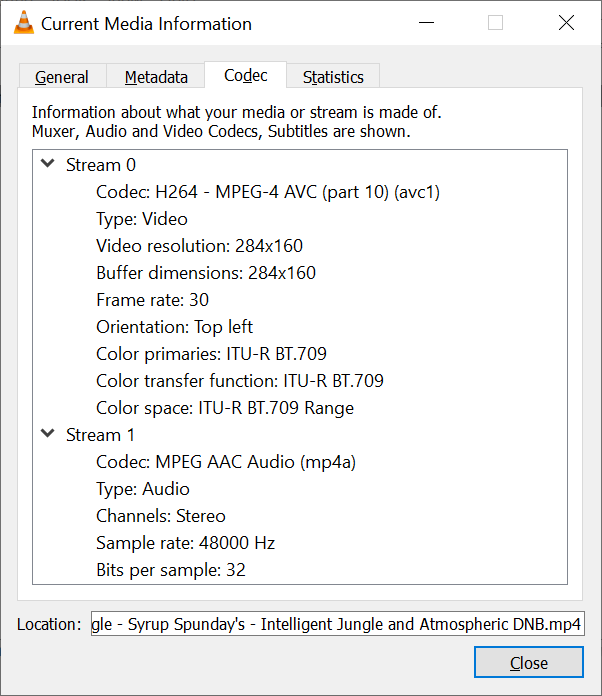
Task: Select the H264 codec row
Action: coord(268,192)
